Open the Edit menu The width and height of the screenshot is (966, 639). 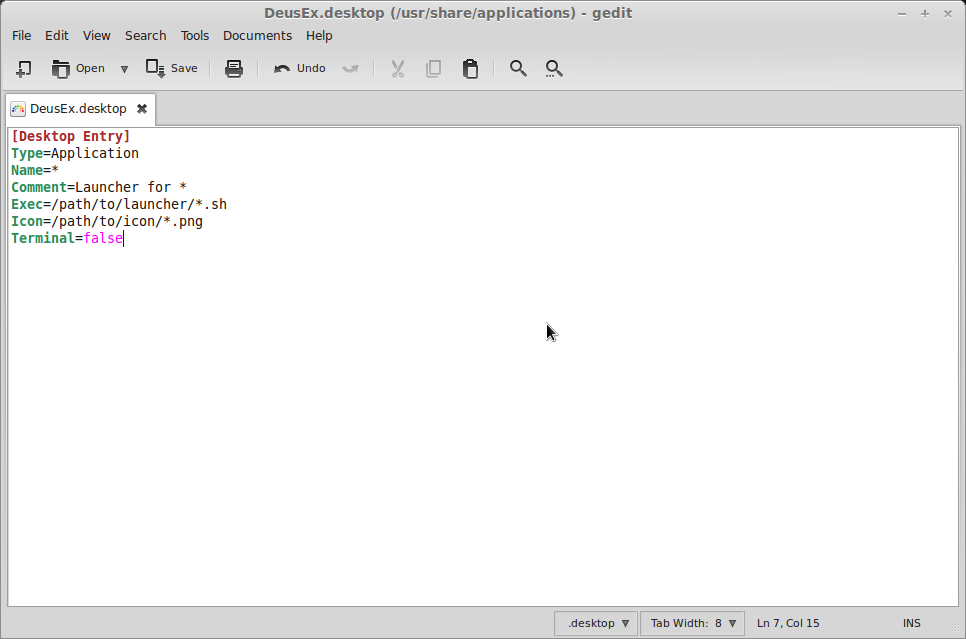coord(57,36)
